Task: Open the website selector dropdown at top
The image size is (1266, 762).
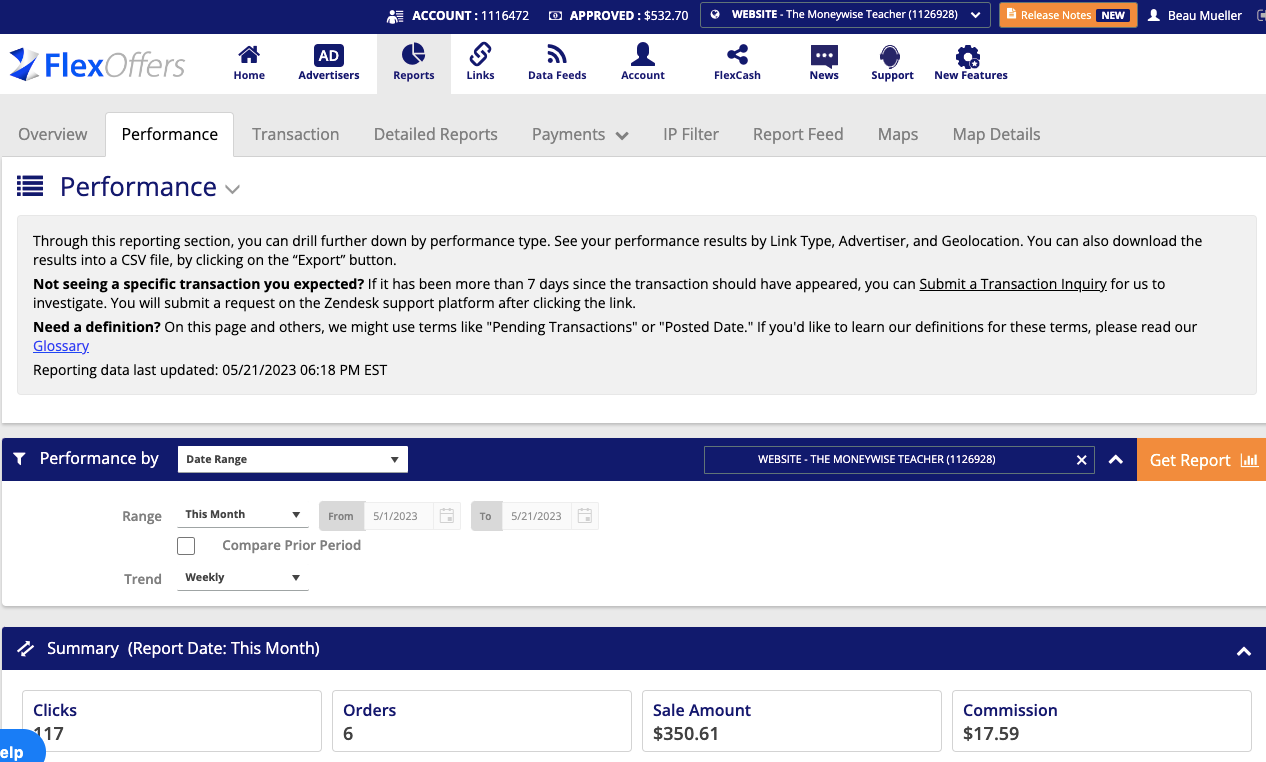Action: click(846, 15)
